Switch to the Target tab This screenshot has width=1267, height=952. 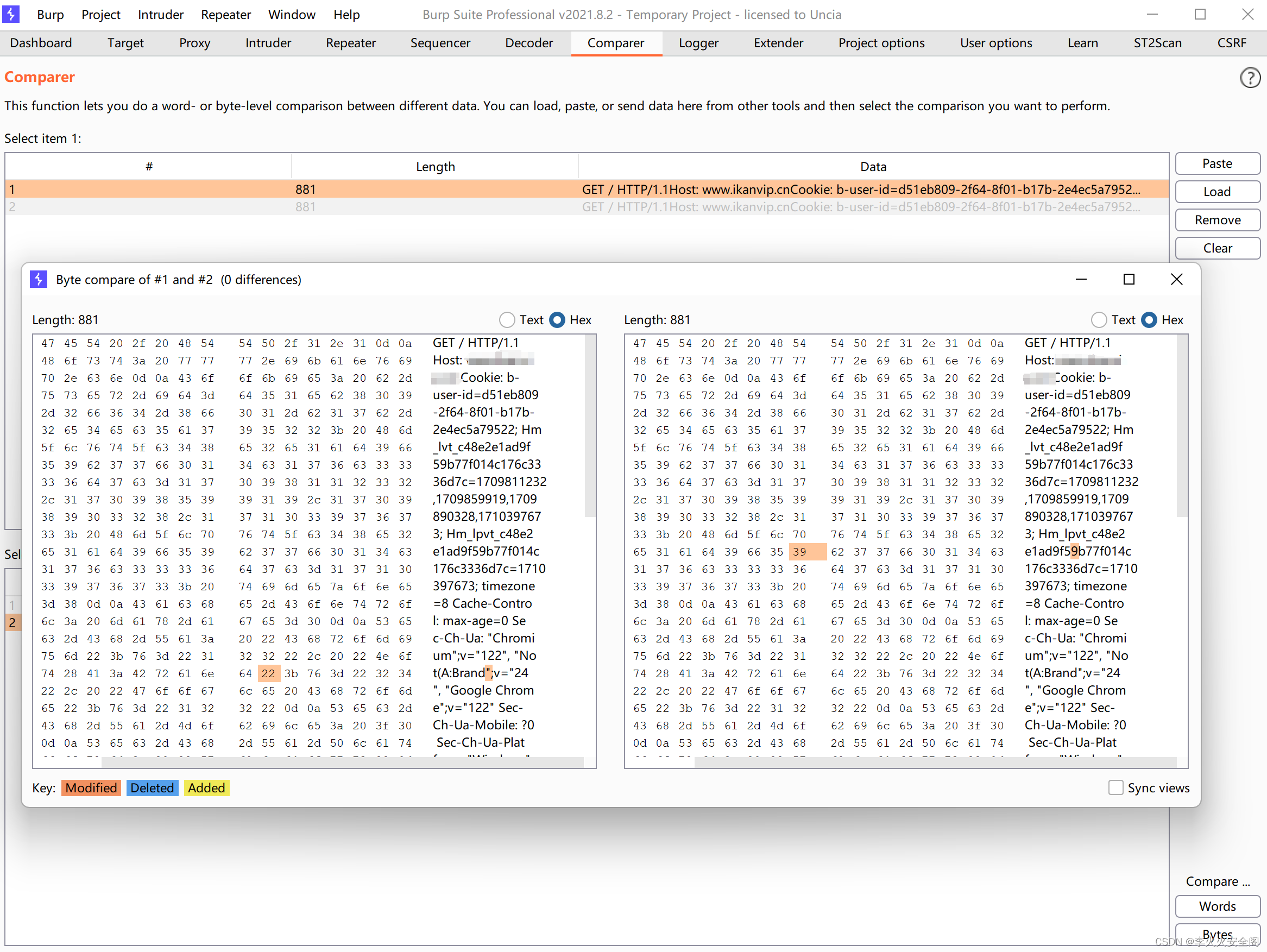125,43
